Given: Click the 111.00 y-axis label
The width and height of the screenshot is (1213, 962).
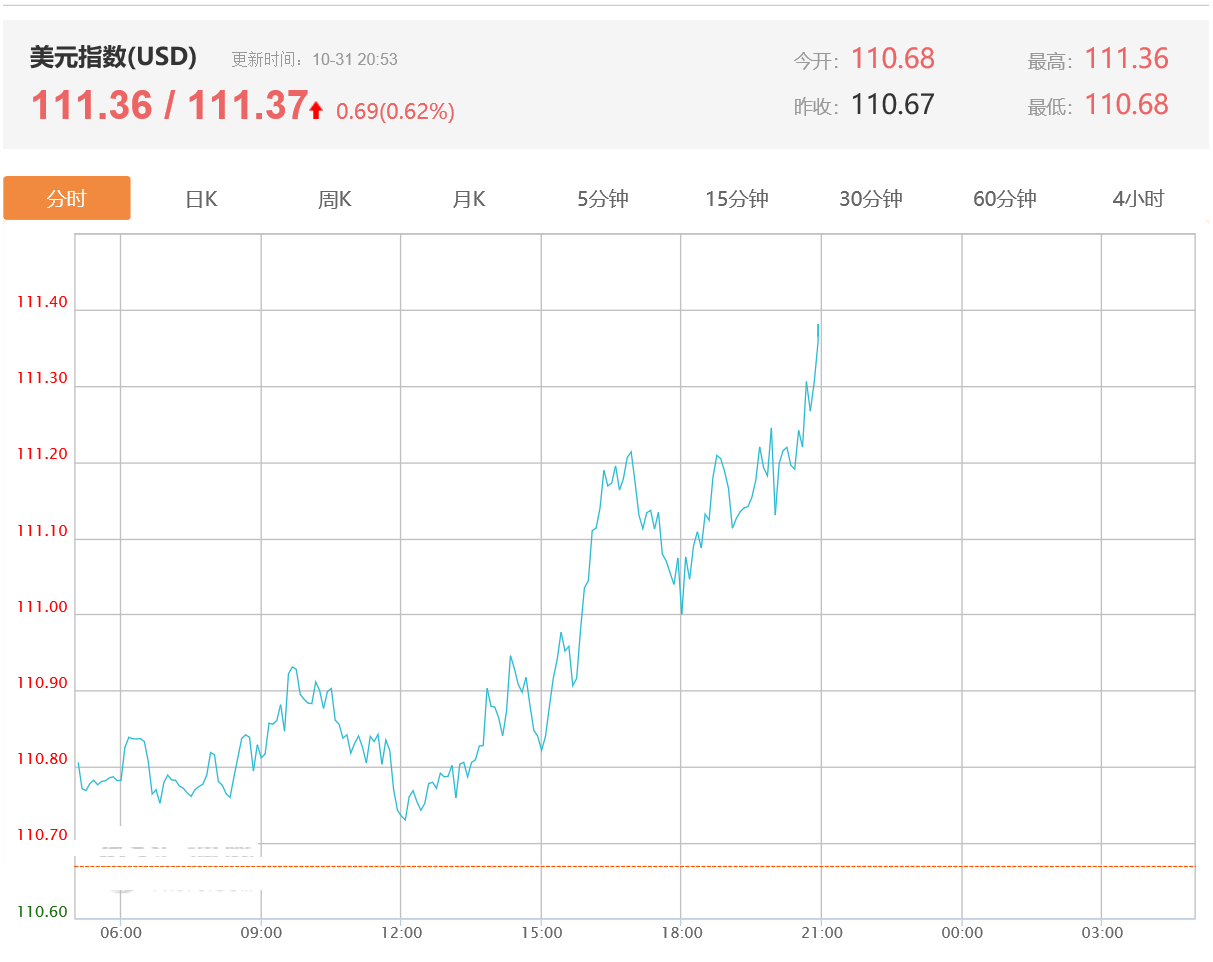Looking at the screenshot, I should [42, 608].
